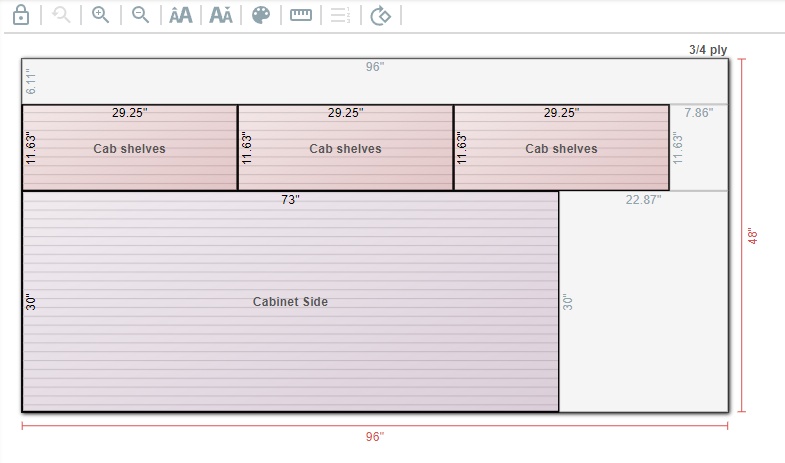785x463 pixels.
Task: Click the 22.87" offcut area
Action: (x=643, y=300)
